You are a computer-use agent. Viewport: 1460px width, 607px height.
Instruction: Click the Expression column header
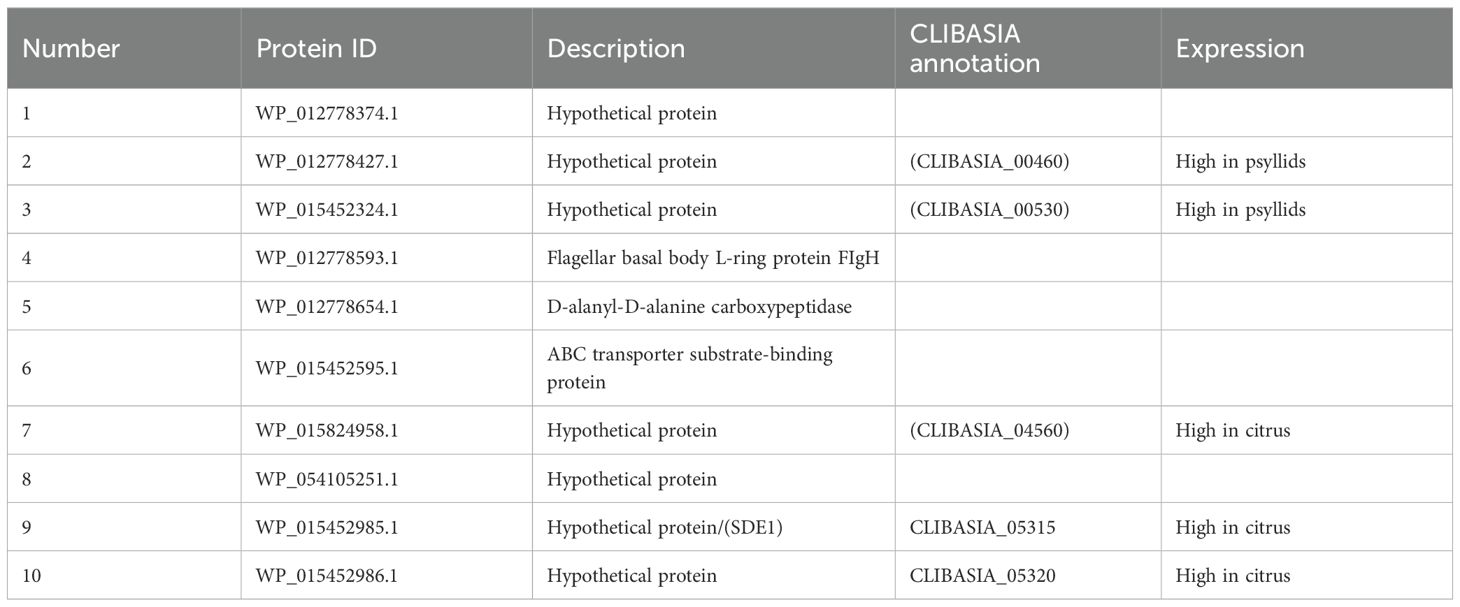(x=1240, y=49)
